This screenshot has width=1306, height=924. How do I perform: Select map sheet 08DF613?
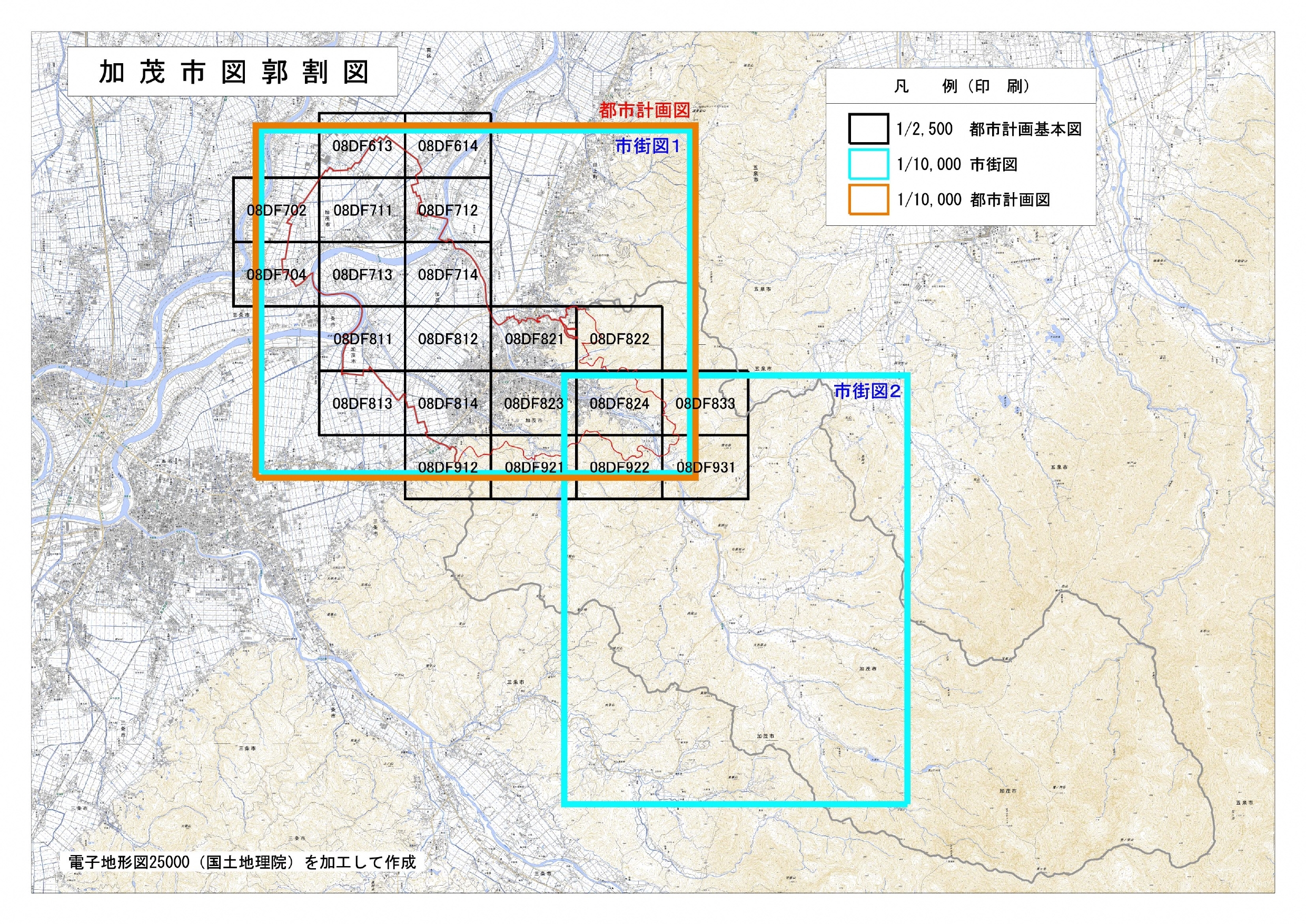click(362, 146)
